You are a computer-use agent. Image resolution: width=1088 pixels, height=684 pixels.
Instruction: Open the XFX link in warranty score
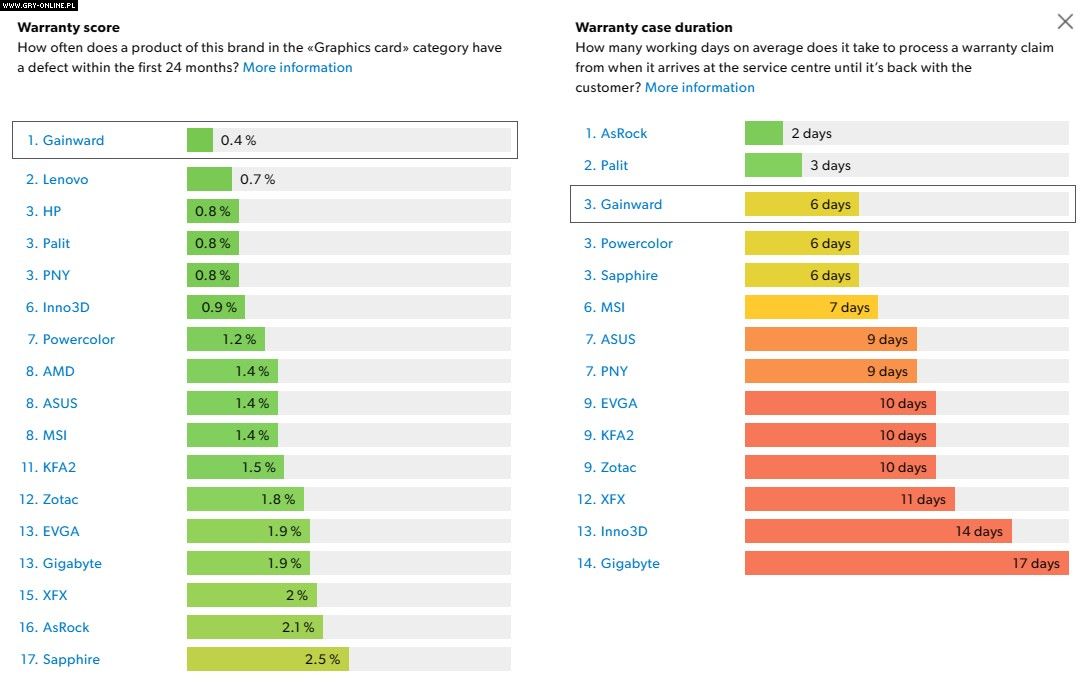[55, 596]
